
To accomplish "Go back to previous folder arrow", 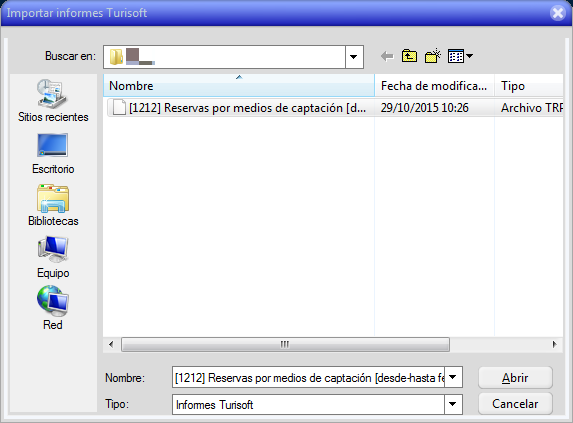I will tap(387, 56).
